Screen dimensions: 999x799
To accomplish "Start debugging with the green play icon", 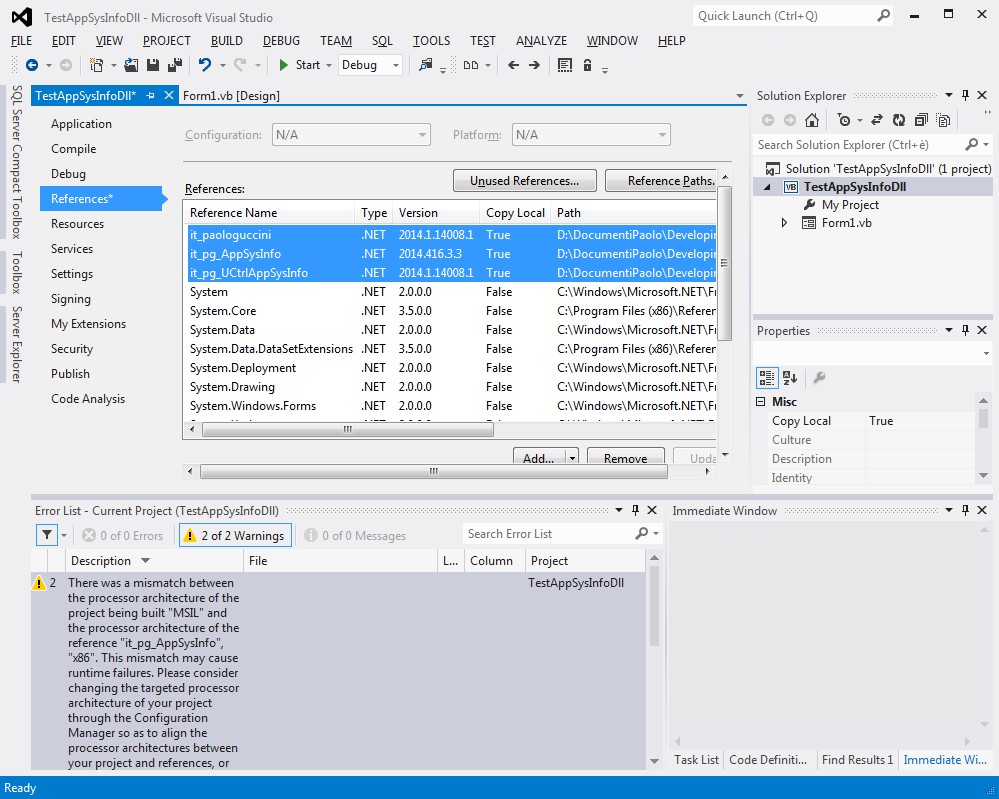I will point(284,65).
